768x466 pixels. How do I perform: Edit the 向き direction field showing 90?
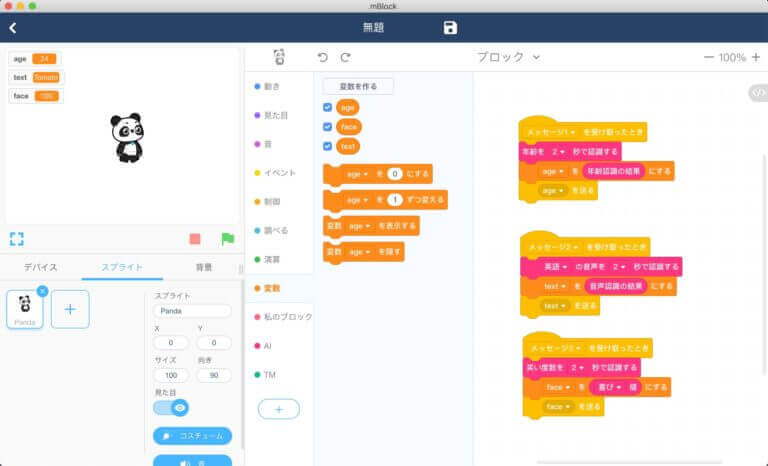click(214, 375)
